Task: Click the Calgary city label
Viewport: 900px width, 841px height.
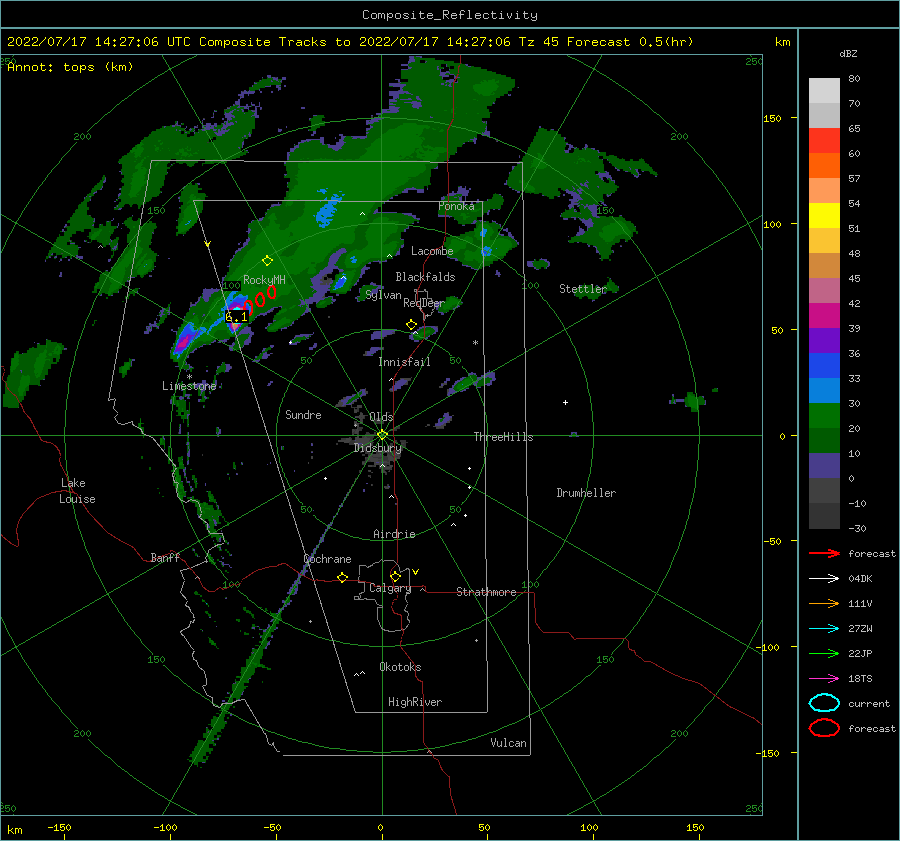Action: 390,588
